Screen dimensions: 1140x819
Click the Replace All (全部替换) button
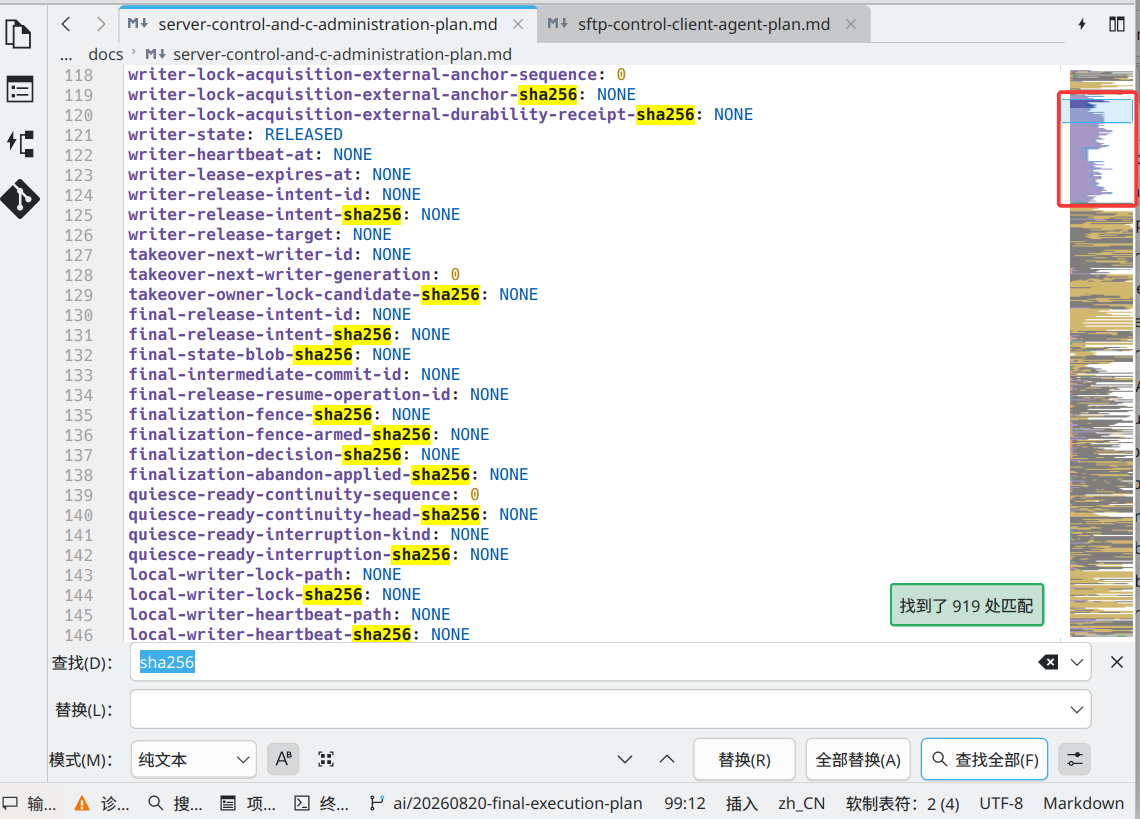click(858, 759)
